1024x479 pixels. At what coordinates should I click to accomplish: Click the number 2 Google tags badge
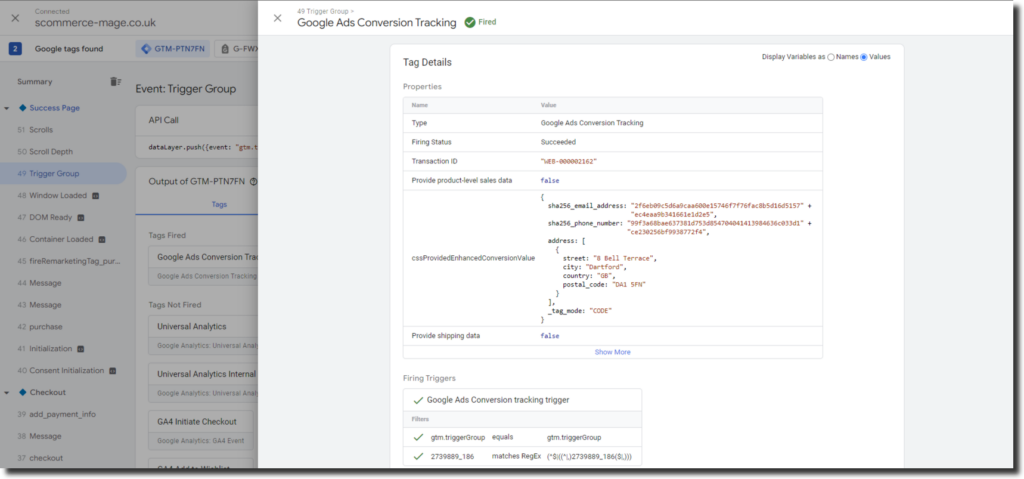tap(16, 48)
